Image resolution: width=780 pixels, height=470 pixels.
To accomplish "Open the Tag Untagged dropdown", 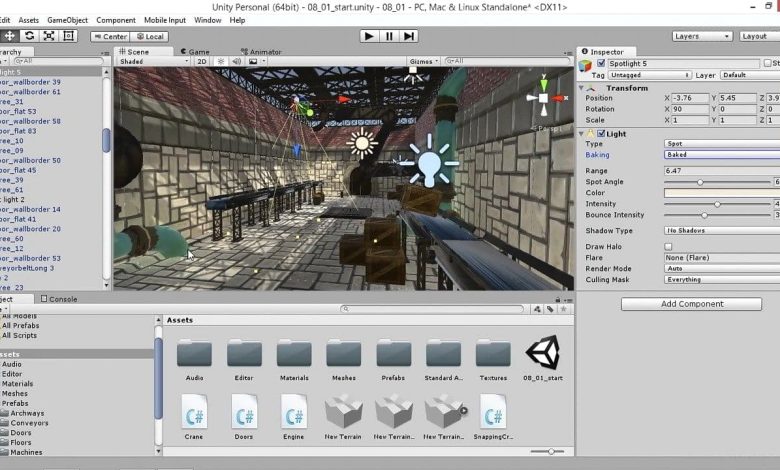I will coord(650,75).
